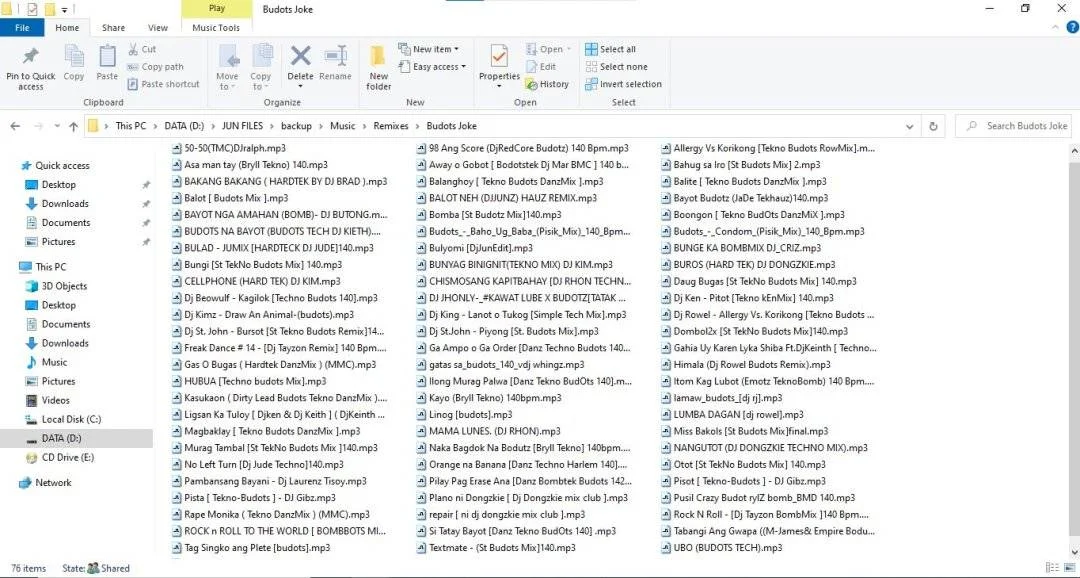Go up one folder level arrow
This screenshot has height=578, width=1080.
coord(73,126)
